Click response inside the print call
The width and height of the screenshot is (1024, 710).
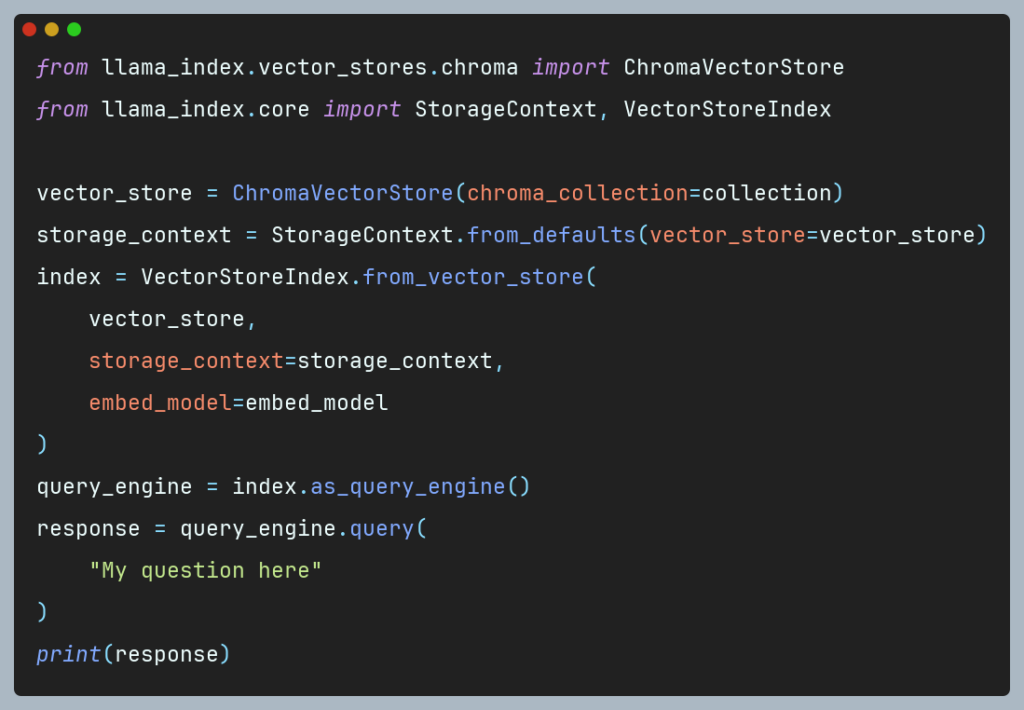(x=168, y=654)
